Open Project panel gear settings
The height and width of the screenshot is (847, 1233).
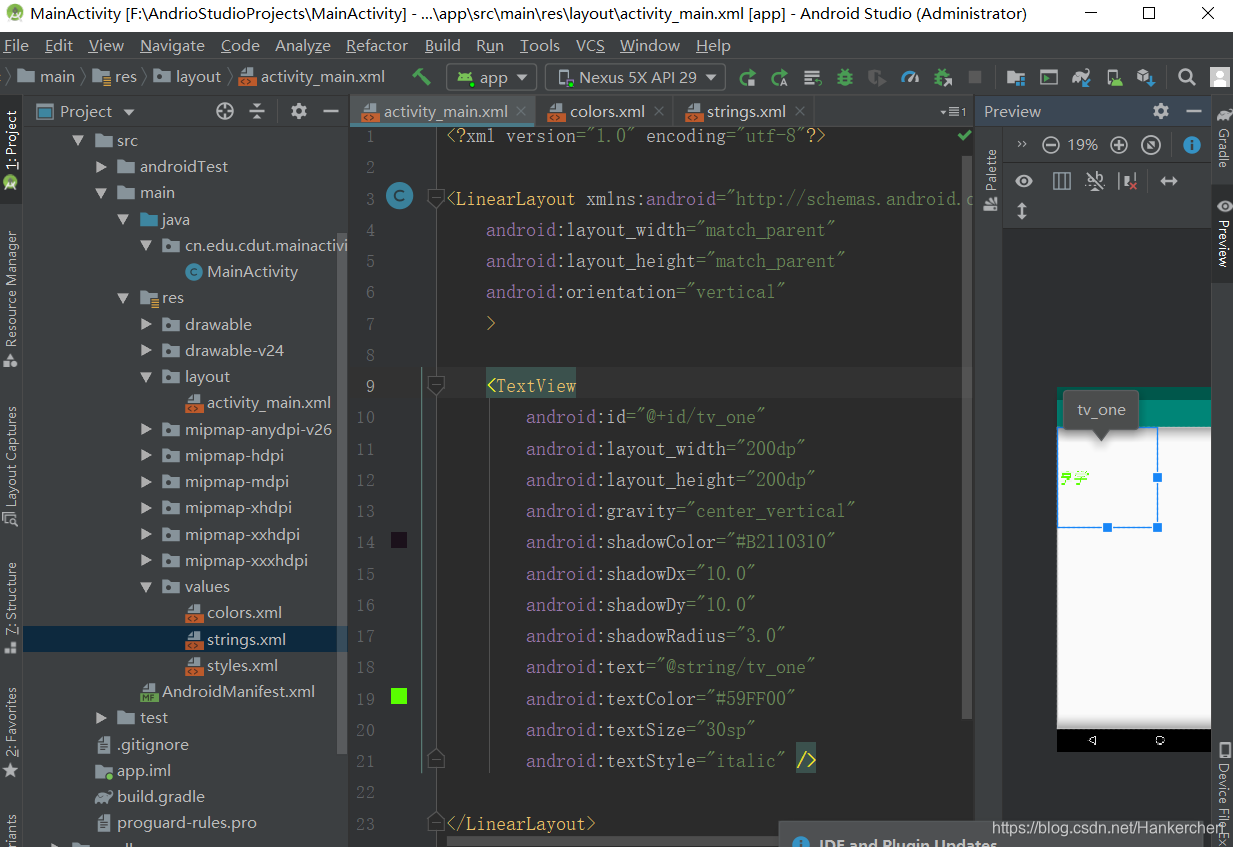click(x=299, y=111)
